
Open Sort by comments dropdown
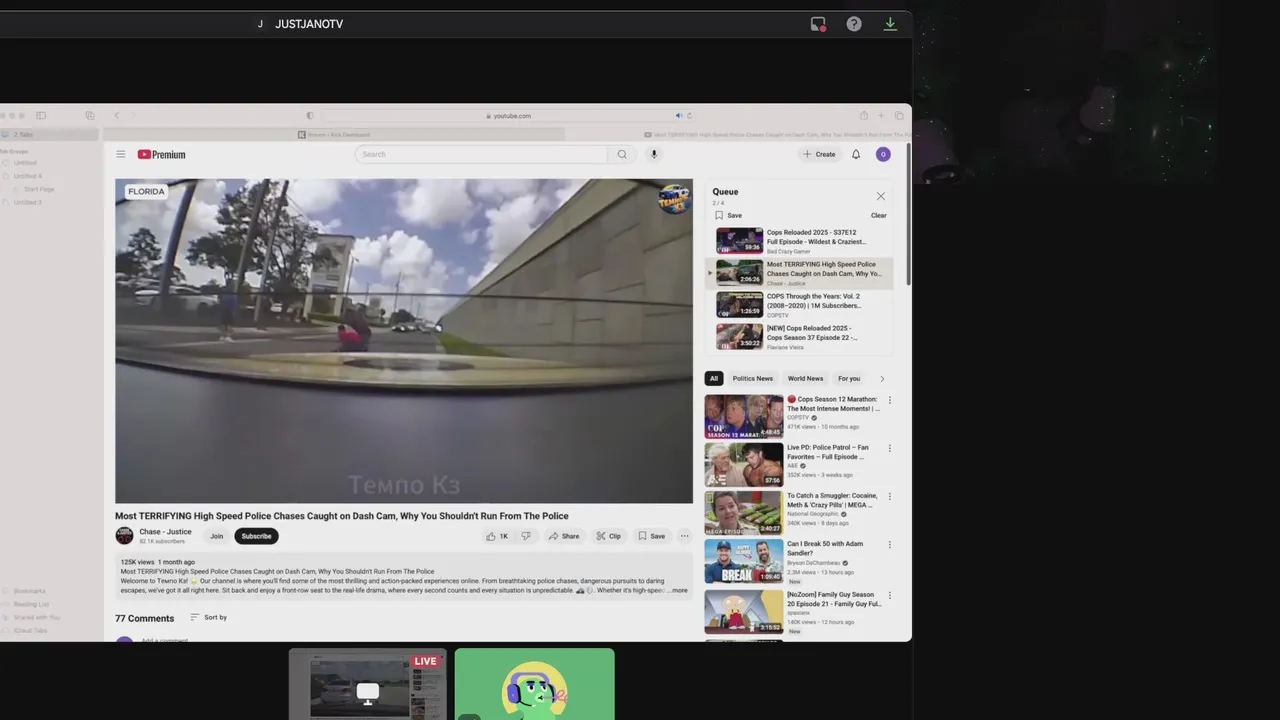click(x=208, y=617)
